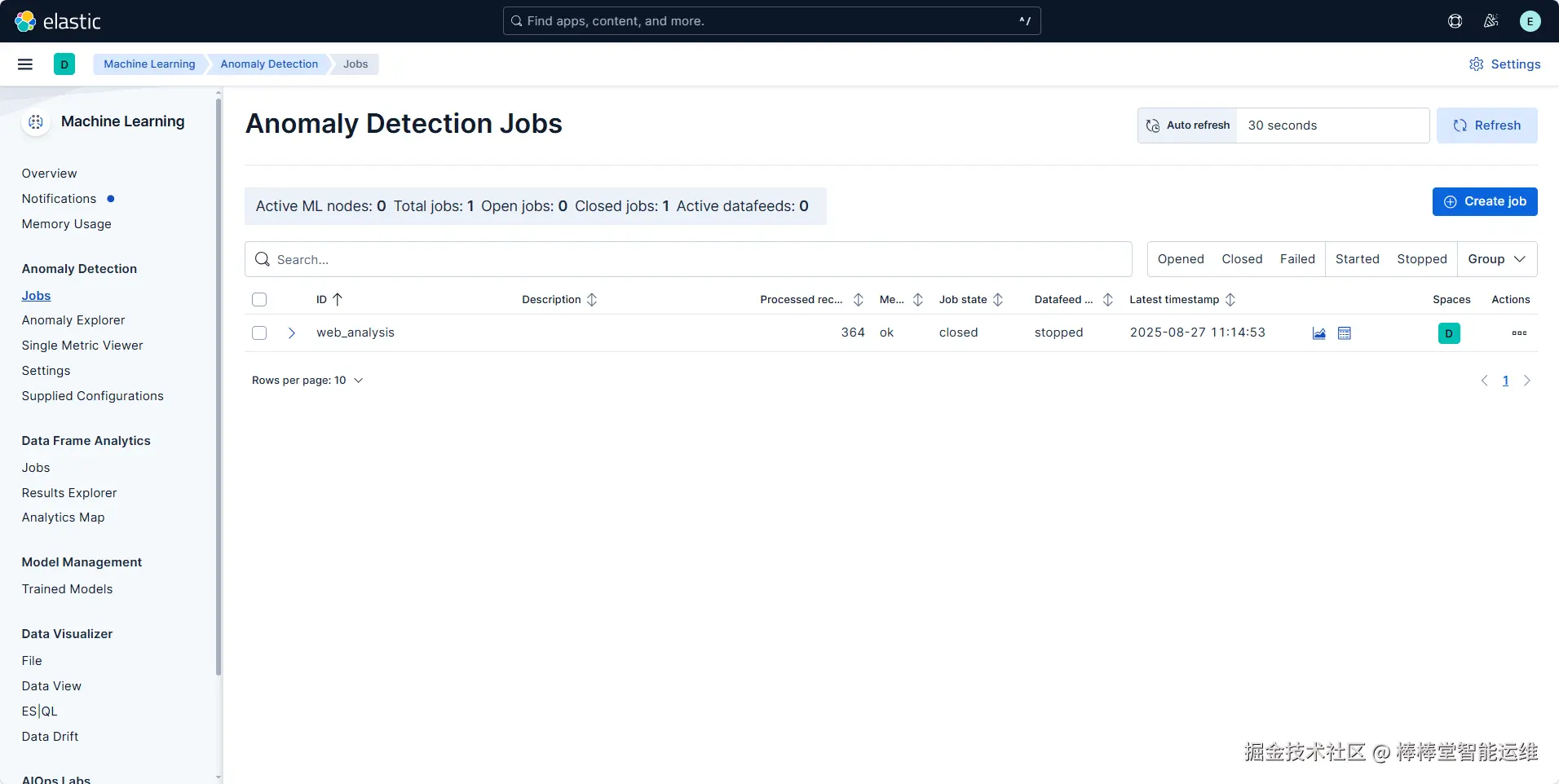
Task: Open the Group filter dropdown
Action: (1496, 259)
